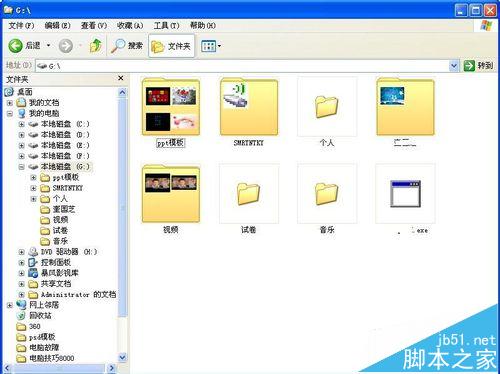Select 音乐 folder in the tree
The height and width of the screenshot is (374, 500).
click(x=60, y=241)
